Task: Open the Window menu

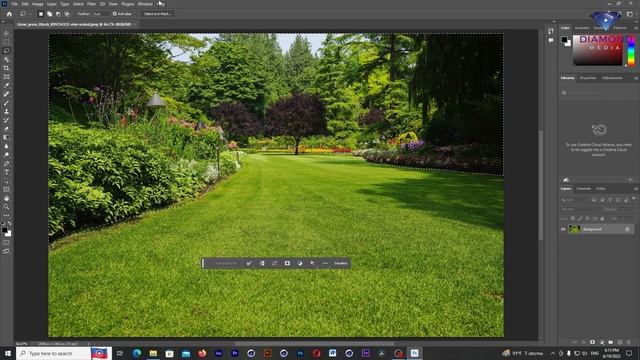Action: coord(145,4)
